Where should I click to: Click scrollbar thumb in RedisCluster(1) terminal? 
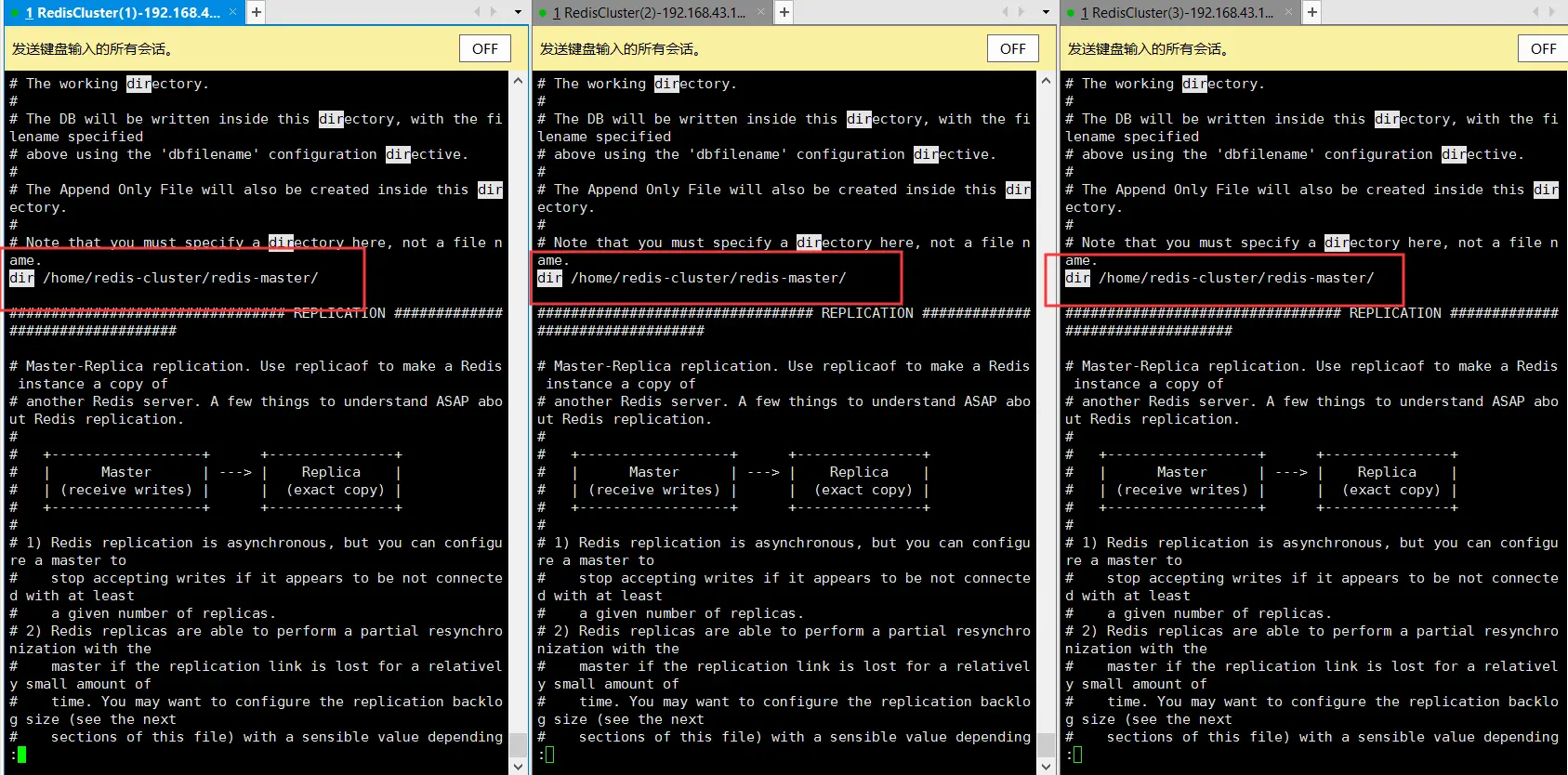coord(519,744)
